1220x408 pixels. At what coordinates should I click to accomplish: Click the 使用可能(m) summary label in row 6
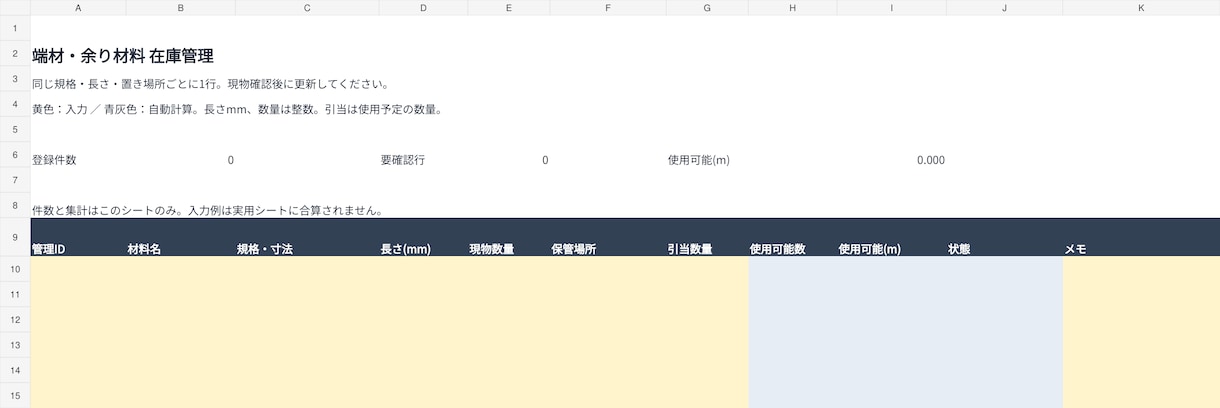click(x=699, y=160)
